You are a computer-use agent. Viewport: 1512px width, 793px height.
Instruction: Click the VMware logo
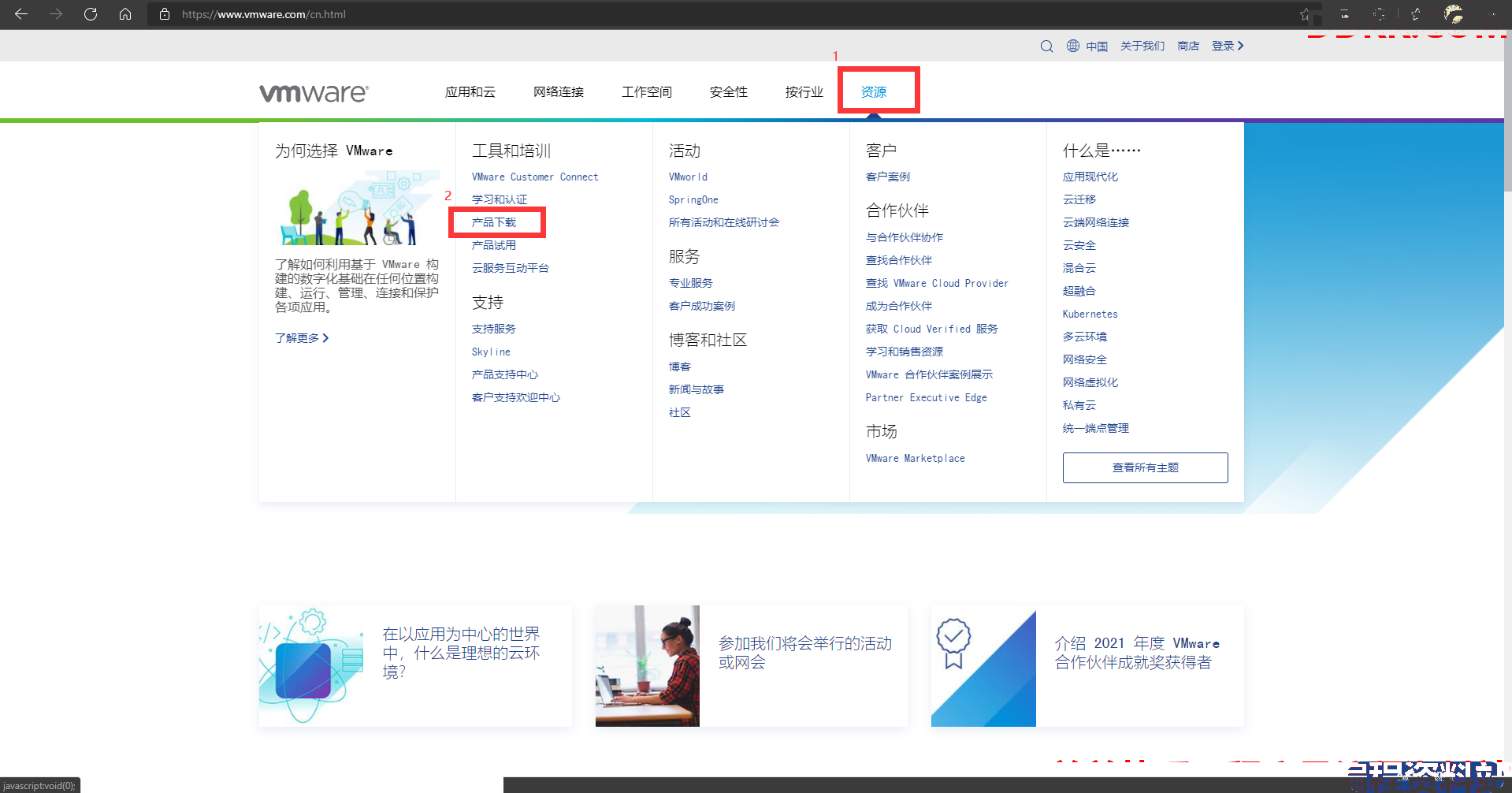click(314, 93)
